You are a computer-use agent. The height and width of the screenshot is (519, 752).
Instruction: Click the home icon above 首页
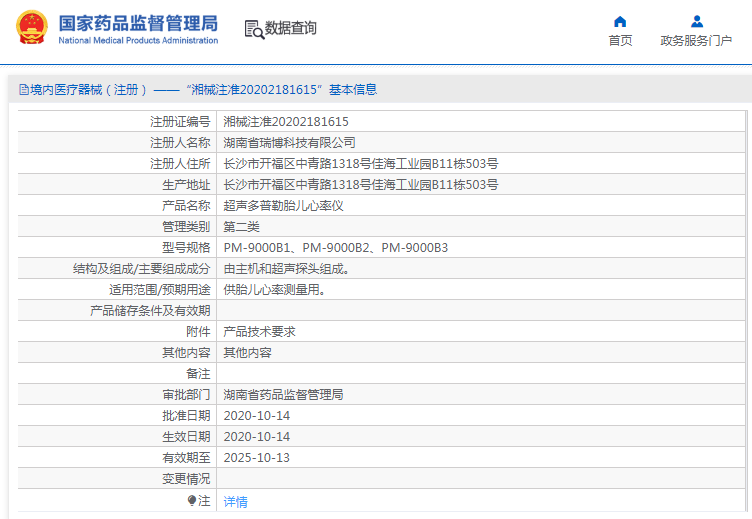point(620,22)
